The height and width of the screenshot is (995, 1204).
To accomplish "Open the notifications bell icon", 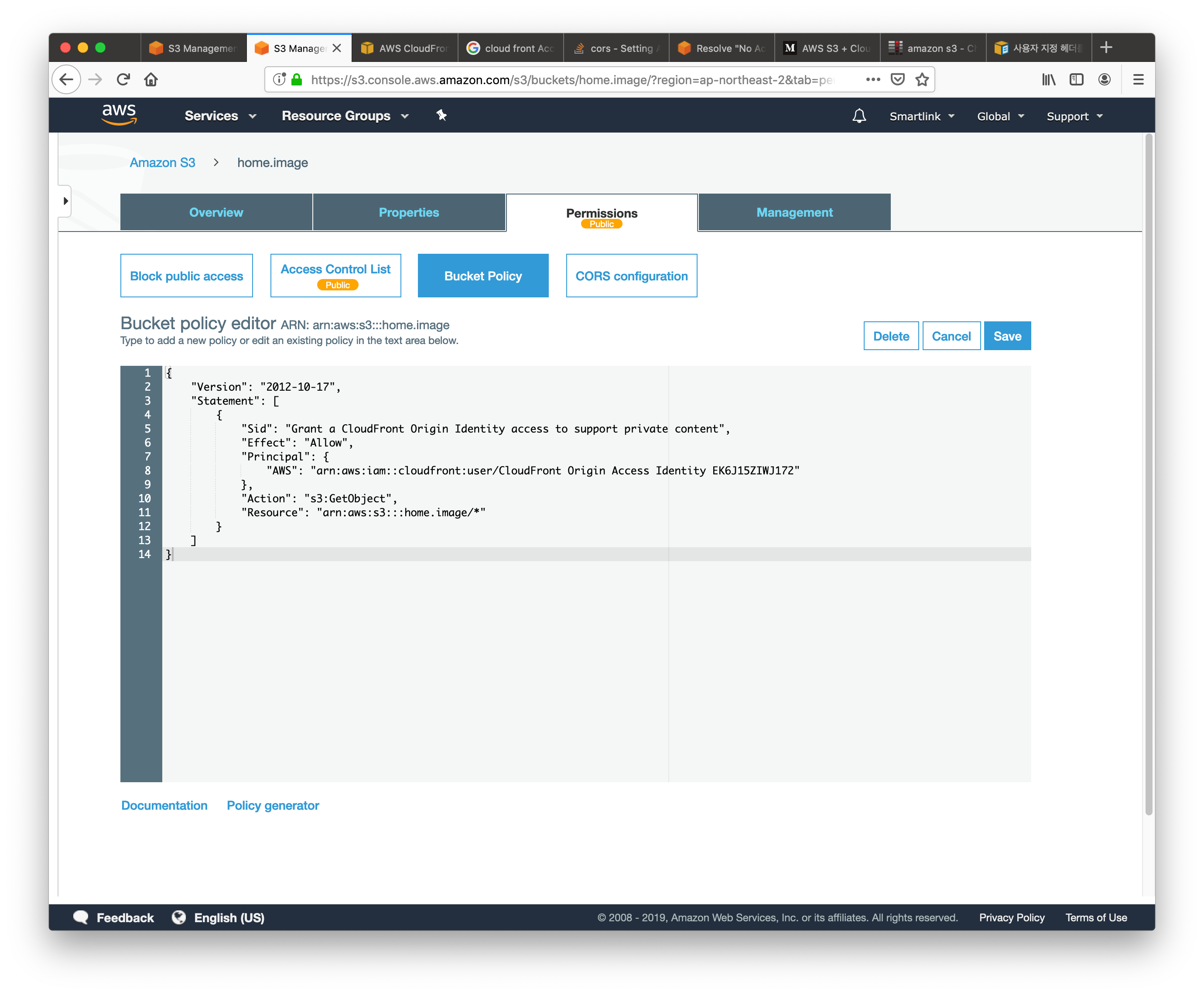I will [859, 116].
